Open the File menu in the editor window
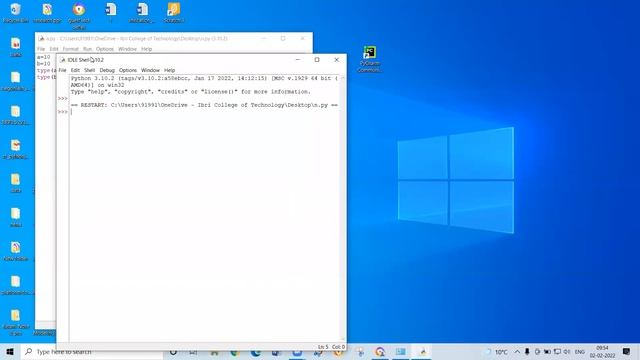640x360 pixels. 41,49
